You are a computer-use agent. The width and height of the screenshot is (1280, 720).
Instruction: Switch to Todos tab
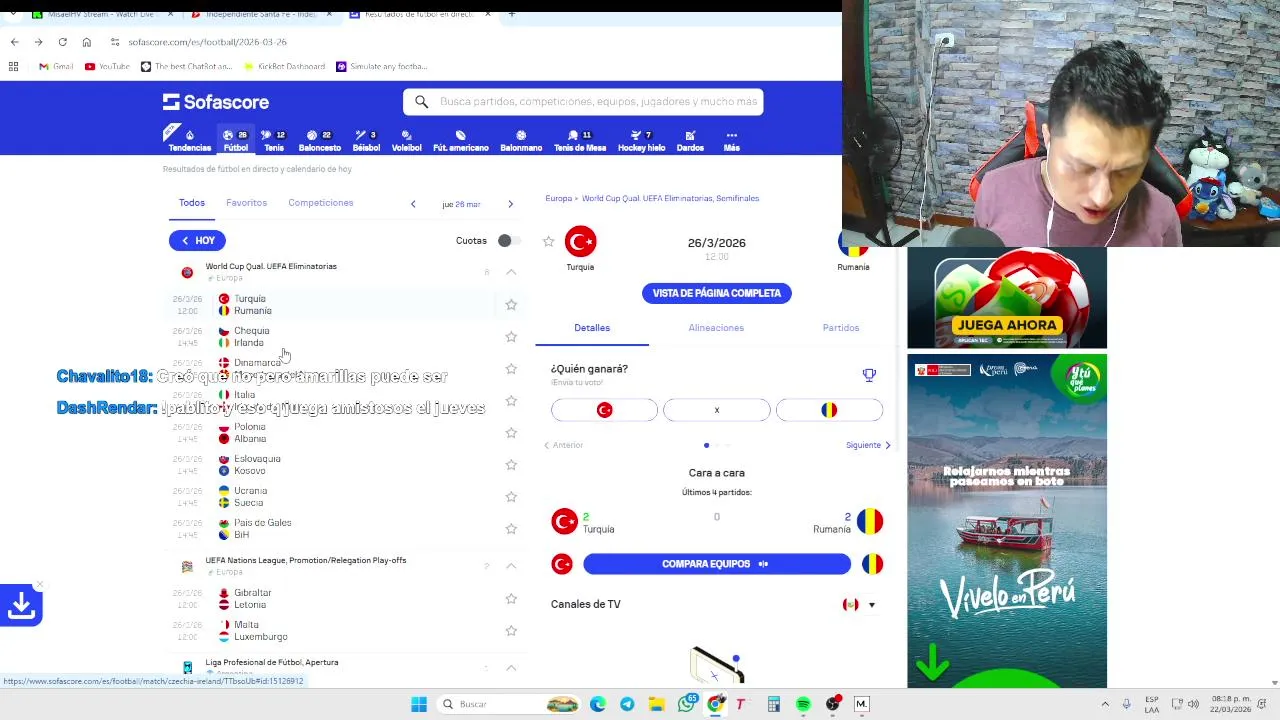(191, 203)
